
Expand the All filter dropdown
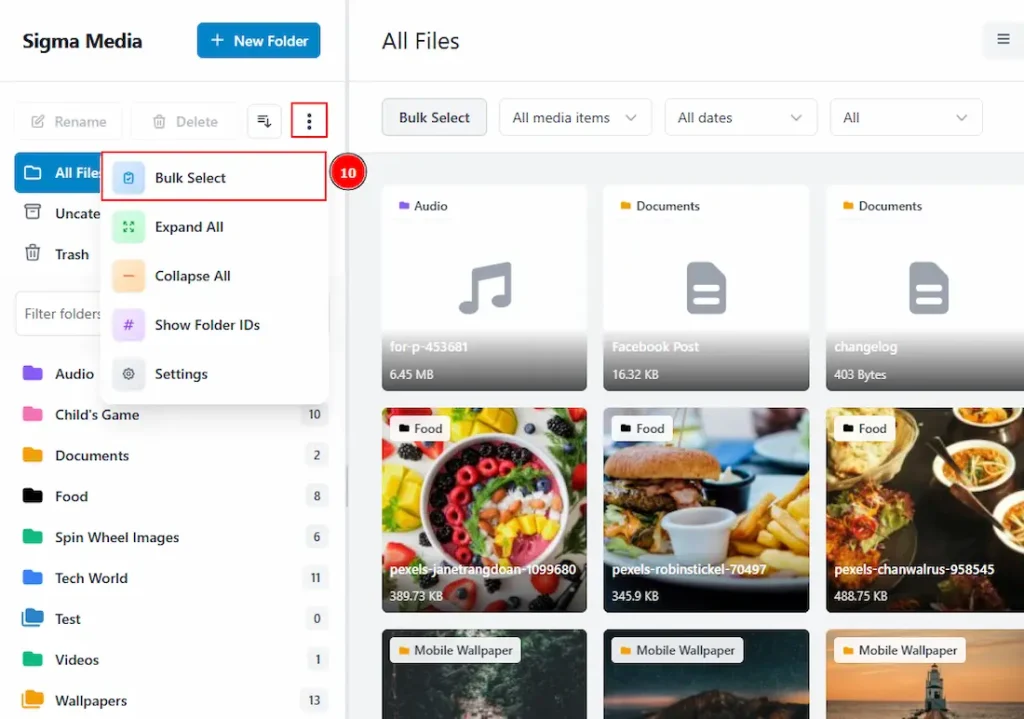tap(905, 117)
